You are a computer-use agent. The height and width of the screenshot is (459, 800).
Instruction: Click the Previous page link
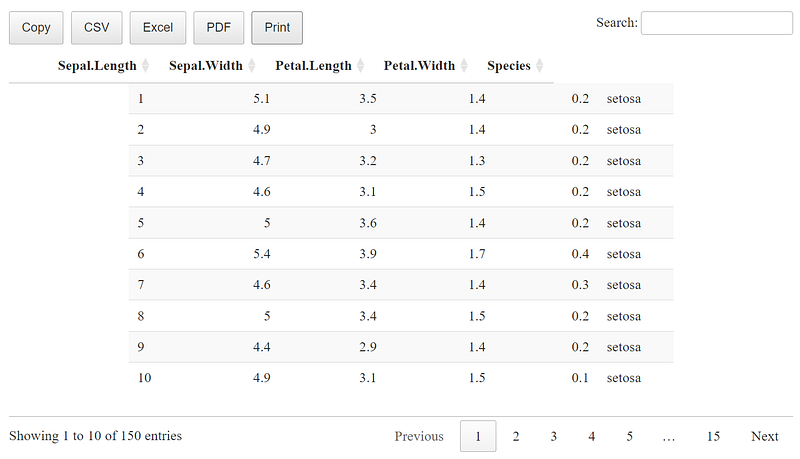click(x=419, y=436)
